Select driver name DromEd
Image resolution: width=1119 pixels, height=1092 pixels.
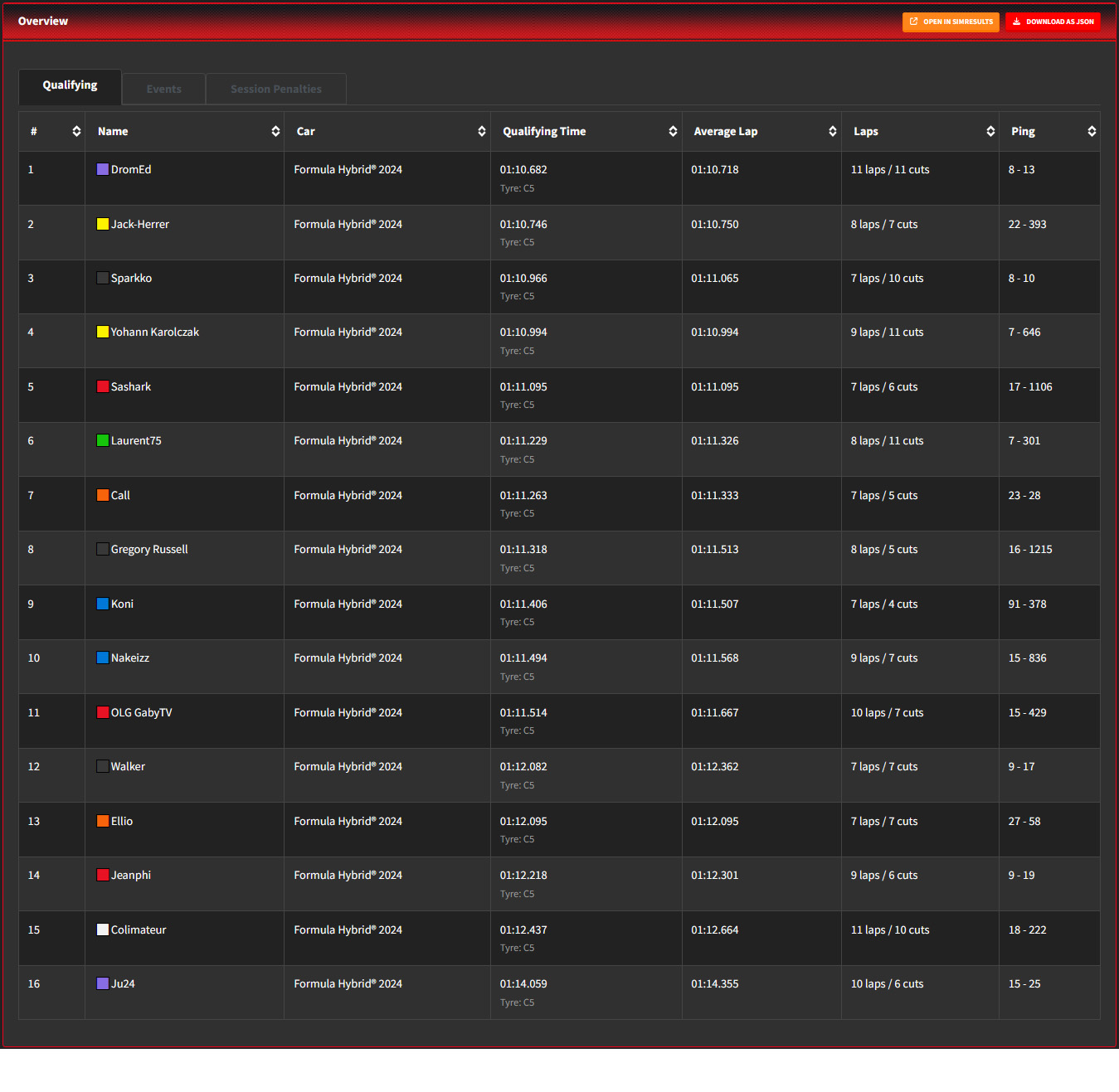pos(131,169)
